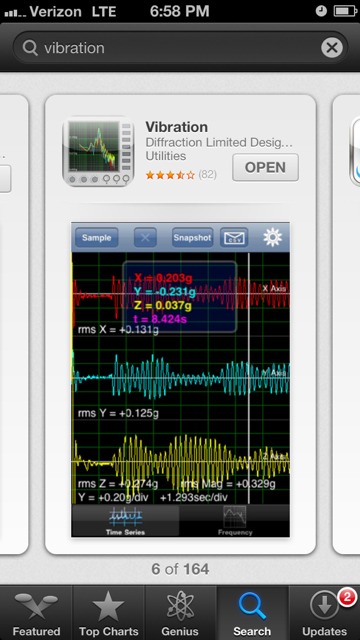
Task: Tap the vibration search field
Action: [180, 48]
